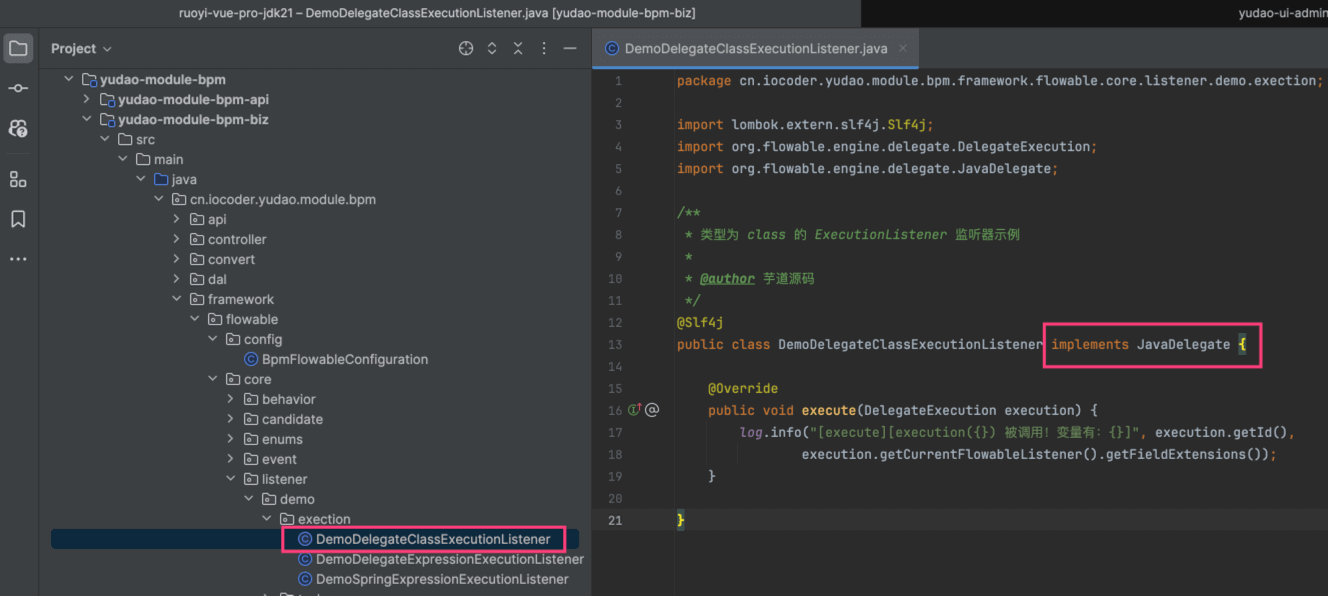The image size is (1328, 596).
Task: Open the Bookmarks tool window icon
Action: (18, 219)
